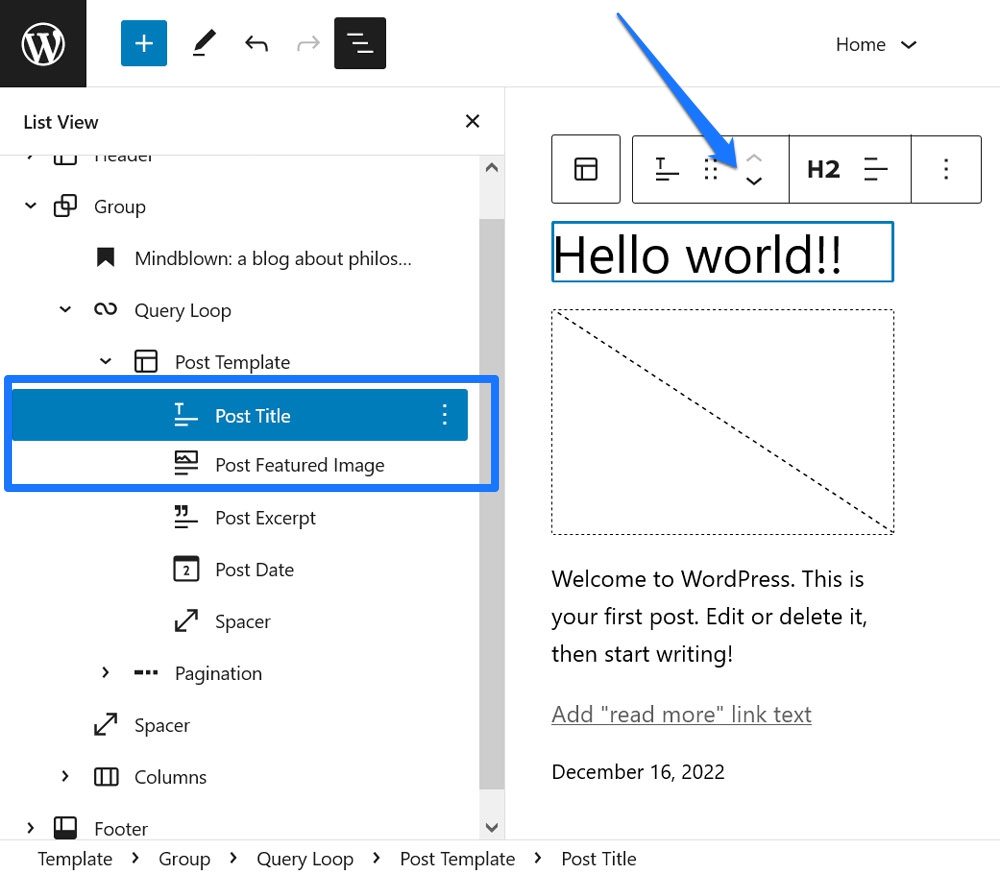Click Add "read more" link text
This screenshot has width=1000, height=874.
click(681, 714)
